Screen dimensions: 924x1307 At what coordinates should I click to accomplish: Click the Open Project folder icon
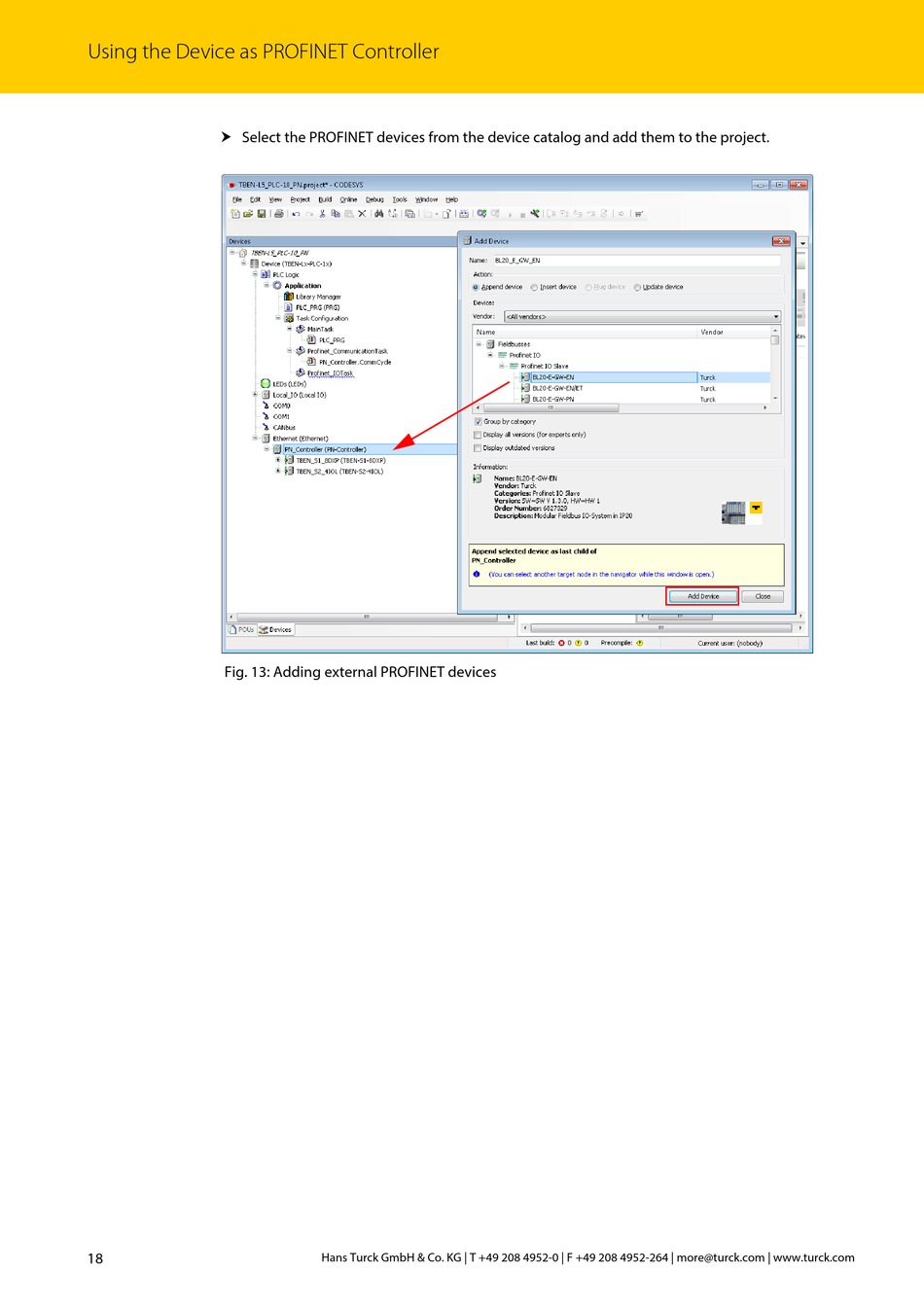click(x=248, y=214)
